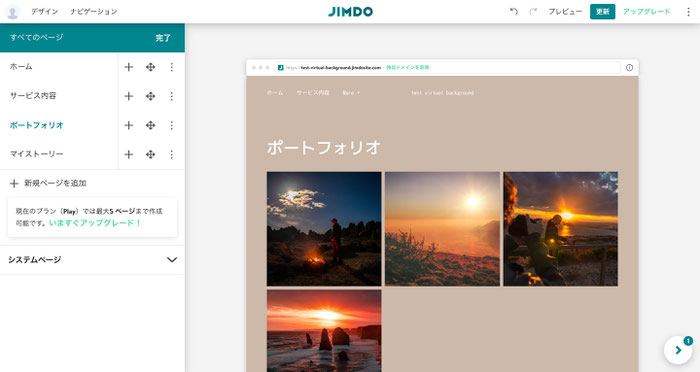
Task: Open the user profile avatar
Action: point(12,12)
